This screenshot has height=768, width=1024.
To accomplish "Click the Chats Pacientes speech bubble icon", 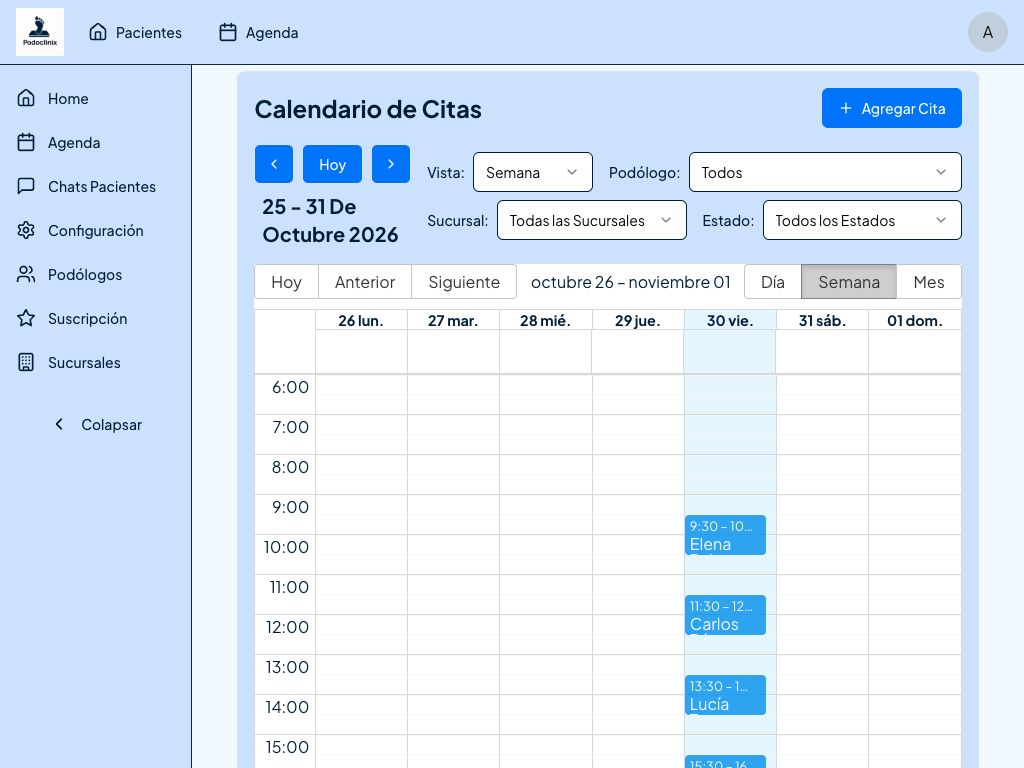I will pyautogui.click(x=26, y=186).
